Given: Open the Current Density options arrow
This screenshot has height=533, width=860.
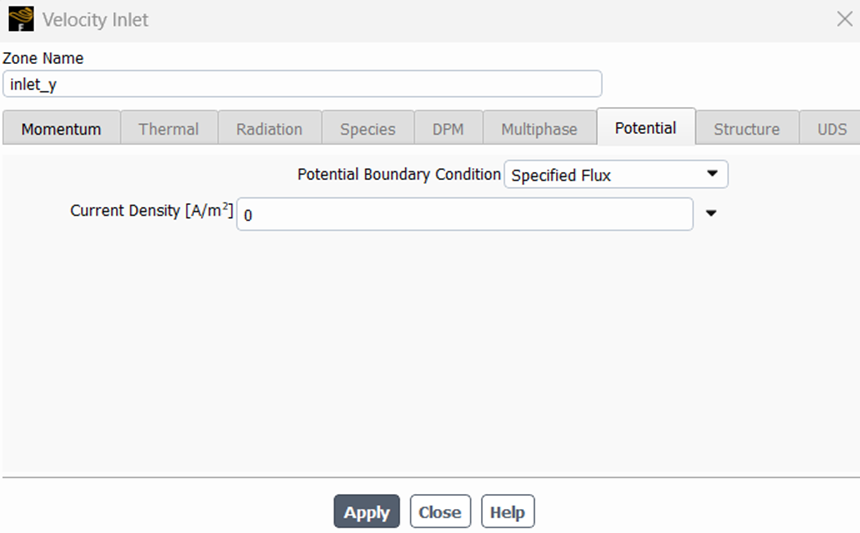Looking at the screenshot, I should pyautogui.click(x=711, y=213).
